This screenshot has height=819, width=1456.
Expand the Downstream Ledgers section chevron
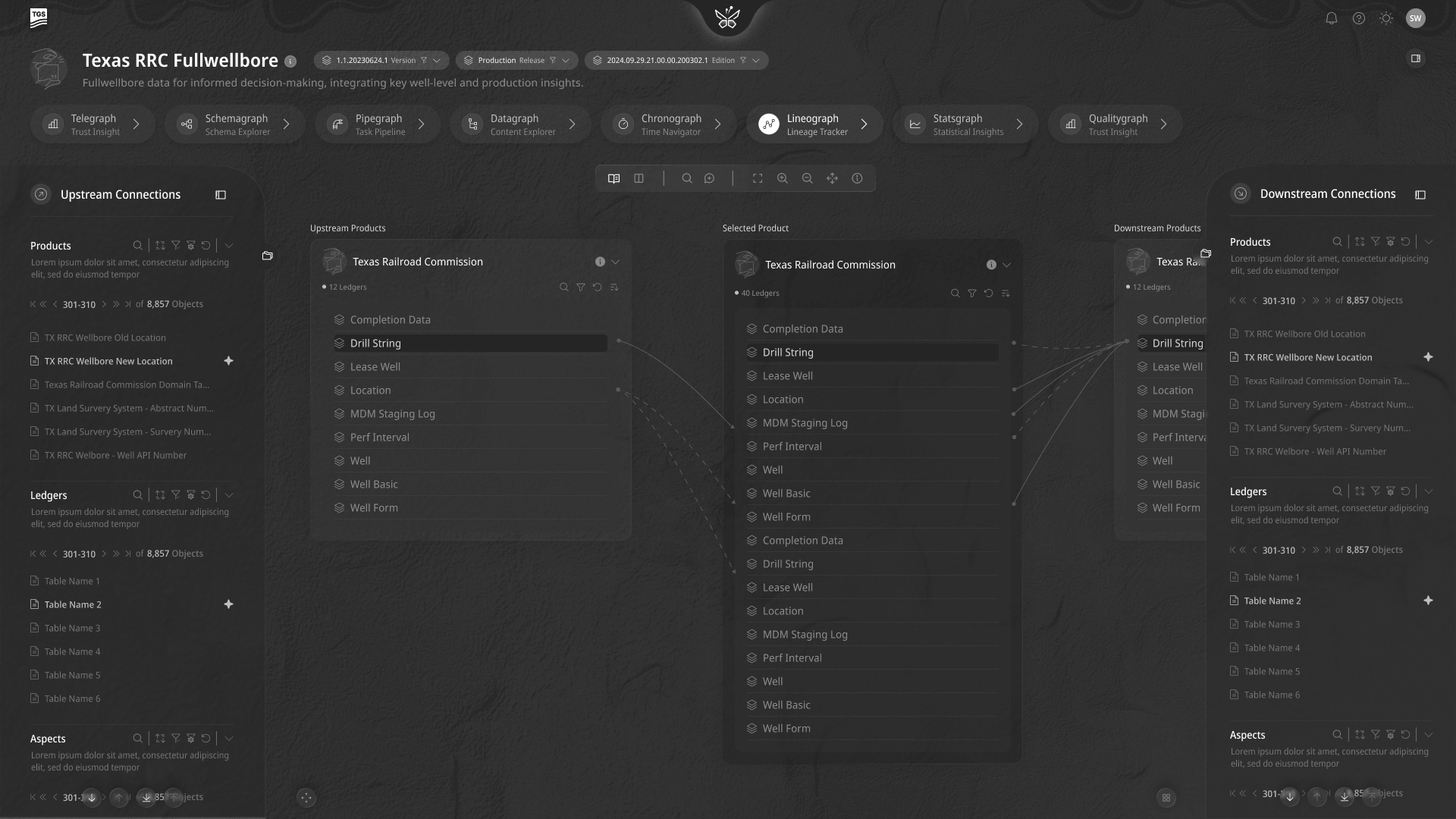tap(1429, 491)
